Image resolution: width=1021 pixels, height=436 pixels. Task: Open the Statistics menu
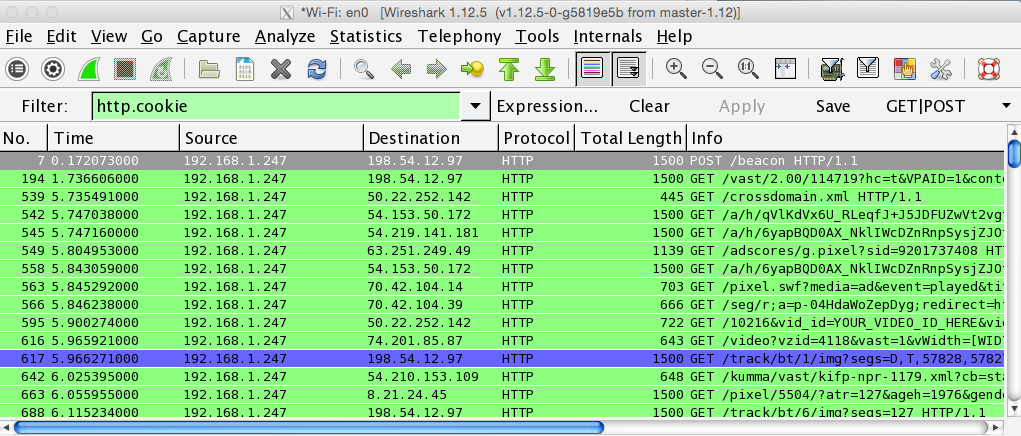tap(366, 36)
